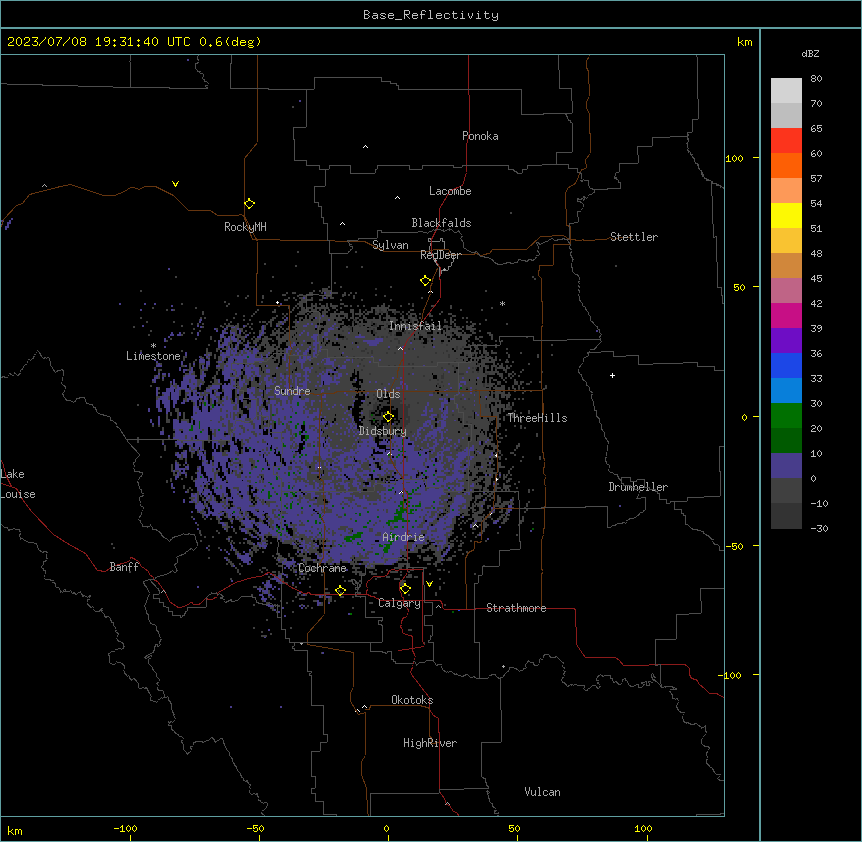The width and height of the screenshot is (862, 842).
Task: Click the ThreeHills label
Action: [537, 418]
